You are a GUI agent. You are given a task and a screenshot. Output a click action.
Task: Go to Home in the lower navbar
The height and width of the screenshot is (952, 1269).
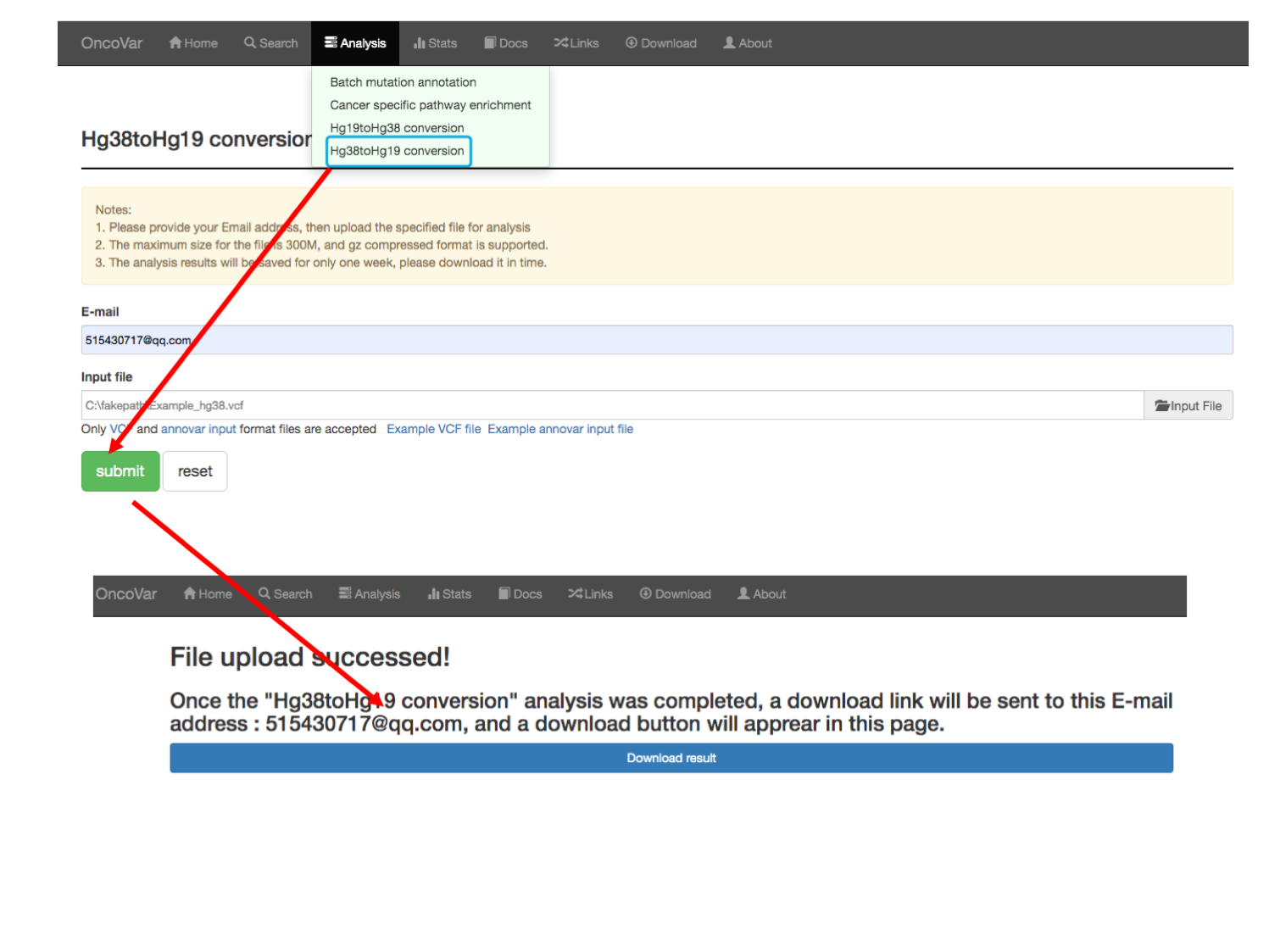(208, 594)
